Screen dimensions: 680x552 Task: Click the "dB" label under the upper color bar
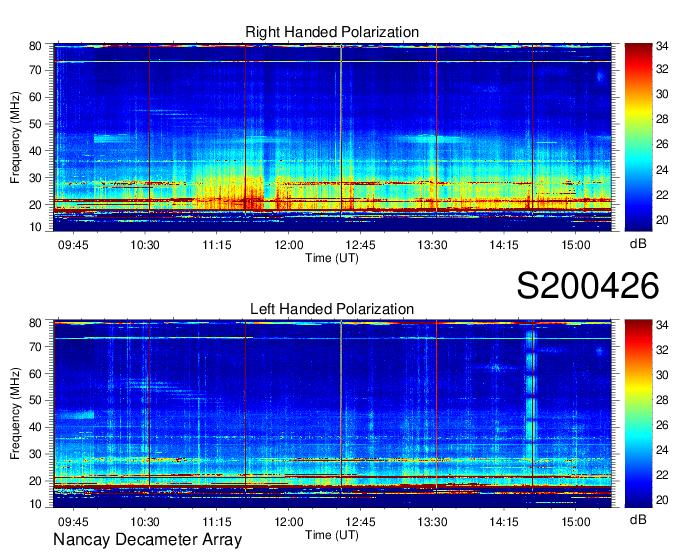[x=638, y=244]
